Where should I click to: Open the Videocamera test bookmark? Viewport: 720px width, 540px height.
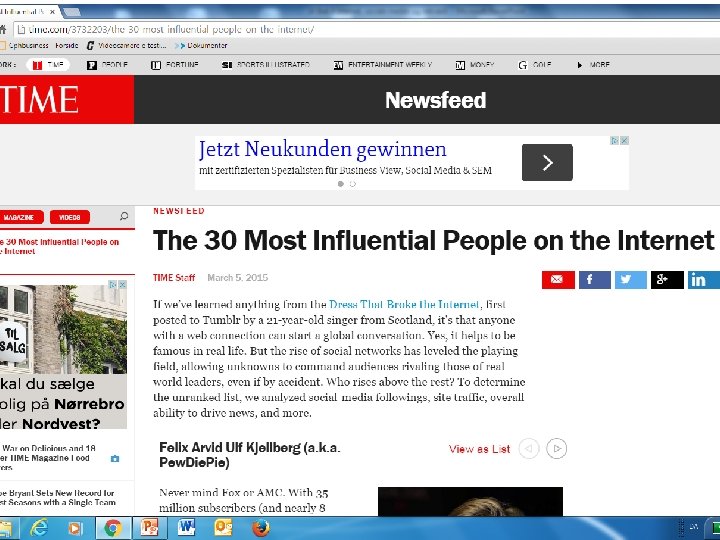(127, 45)
